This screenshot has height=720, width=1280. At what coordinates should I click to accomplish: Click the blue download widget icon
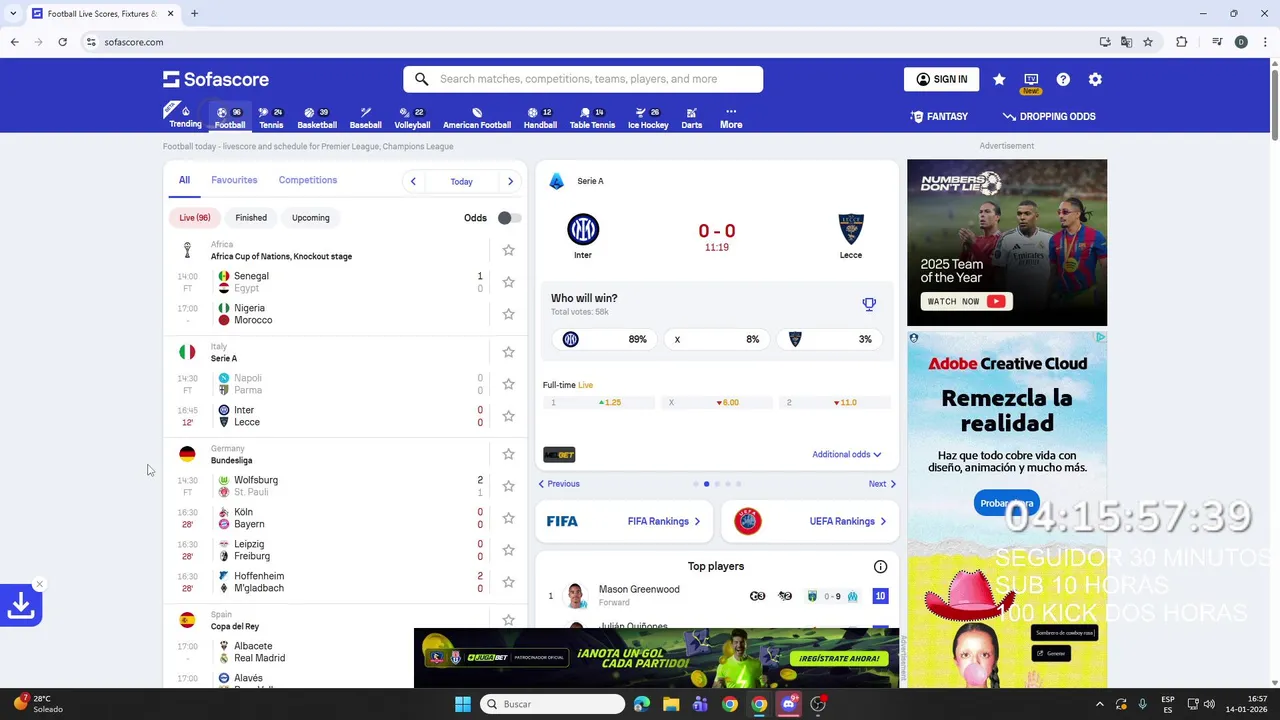pyautogui.click(x=21, y=605)
